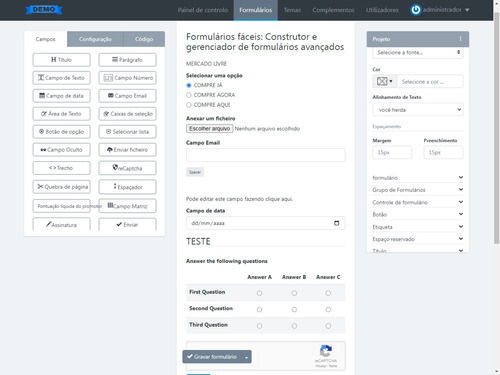Add Campo Matriz field
This screenshot has width=500, height=375.
(x=127, y=206)
